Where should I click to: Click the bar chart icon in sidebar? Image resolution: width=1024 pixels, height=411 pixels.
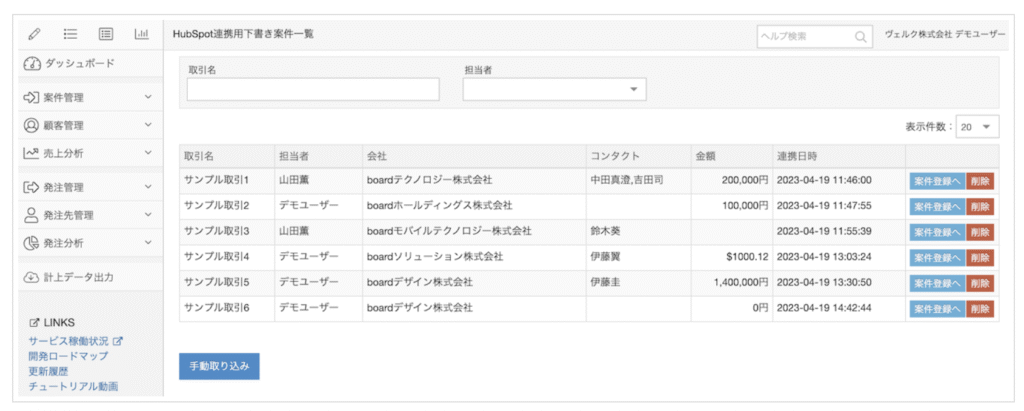(x=141, y=34)
